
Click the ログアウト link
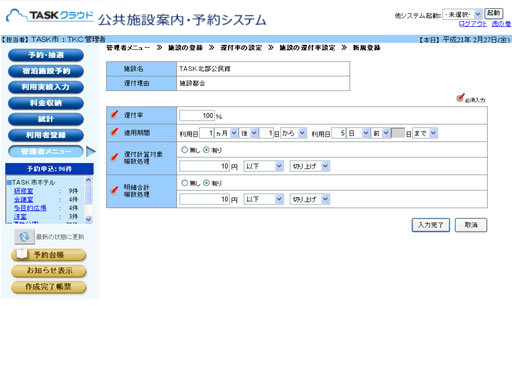pyautogui.click(x=473, y=24)
